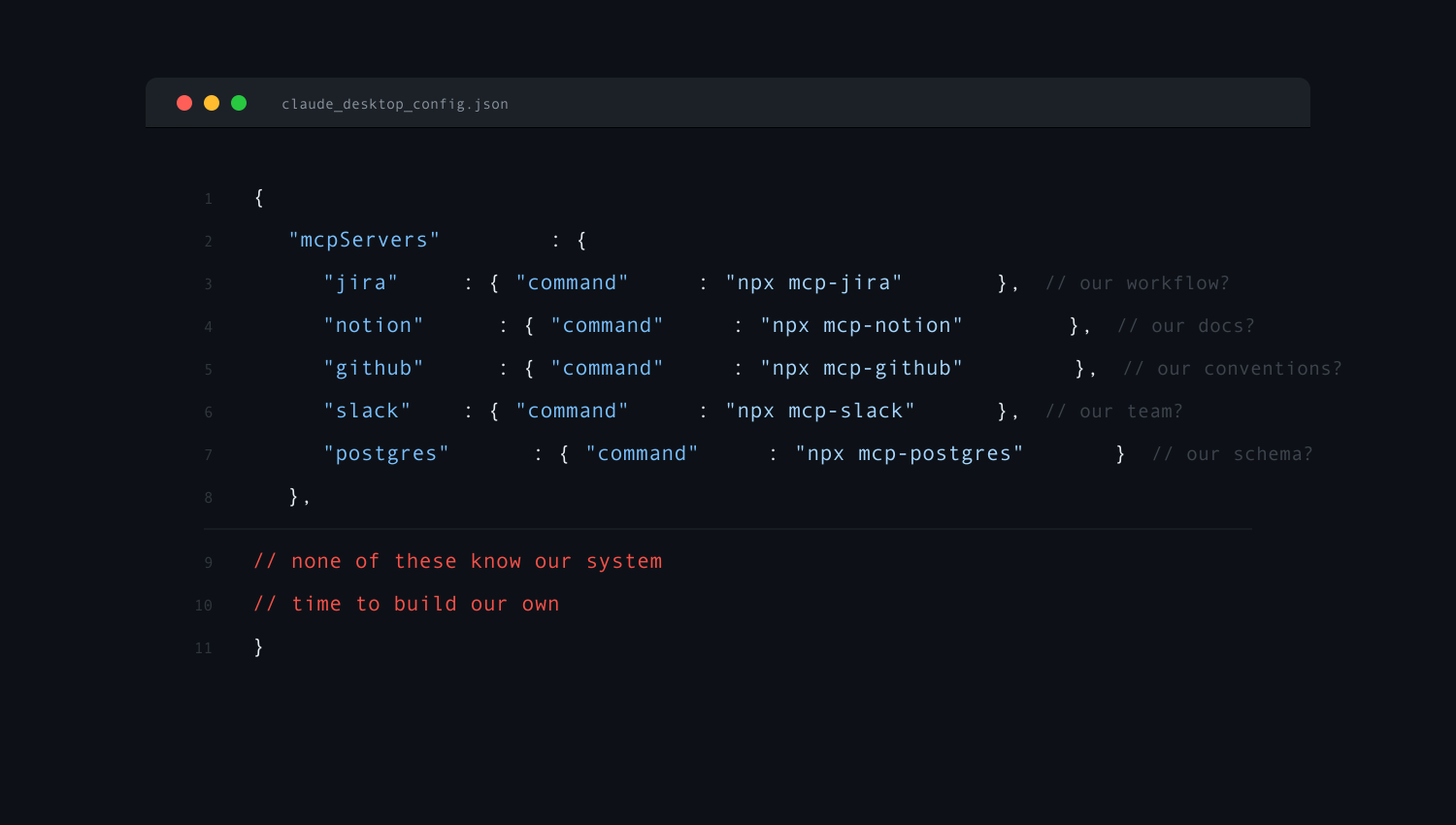Click the "npx mcp-slack" value

click(x=820, y=412)
